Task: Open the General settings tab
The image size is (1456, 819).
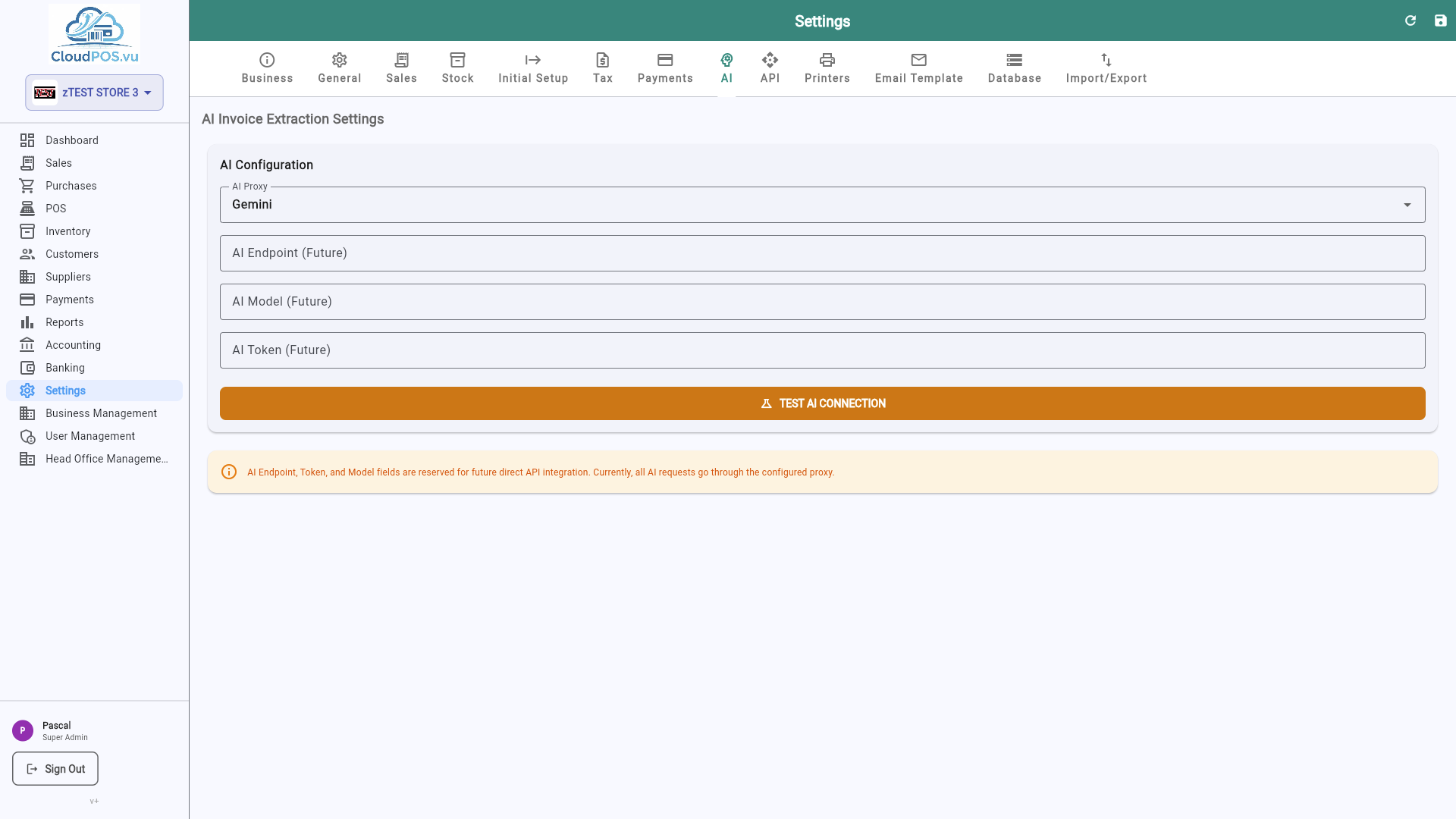Action: pos(340,68)
